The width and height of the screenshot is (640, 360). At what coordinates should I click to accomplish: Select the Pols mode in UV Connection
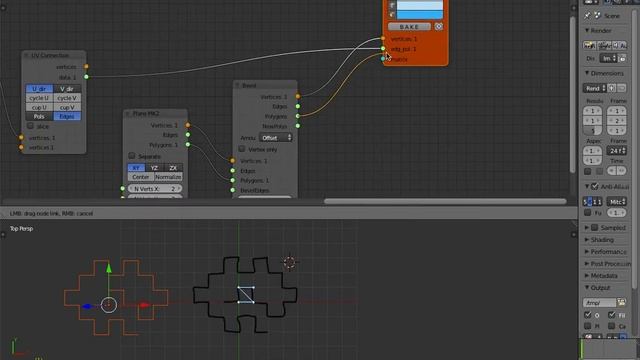(39, 116)
